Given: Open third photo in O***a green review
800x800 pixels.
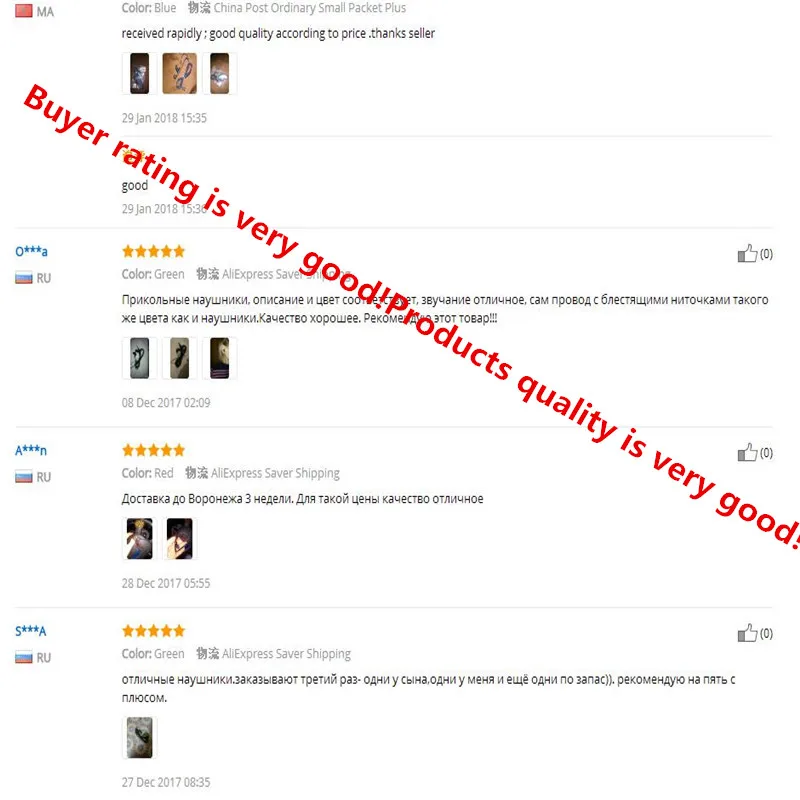Looking at the screenshot, I should pos(220,358).
